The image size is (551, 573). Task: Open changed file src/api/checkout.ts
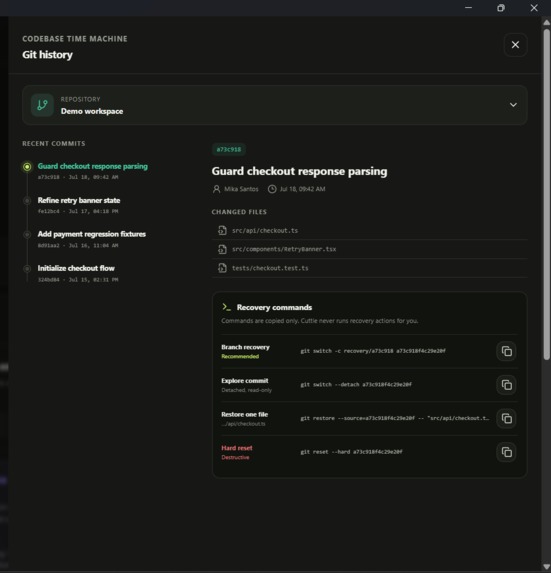pos(369,230)
